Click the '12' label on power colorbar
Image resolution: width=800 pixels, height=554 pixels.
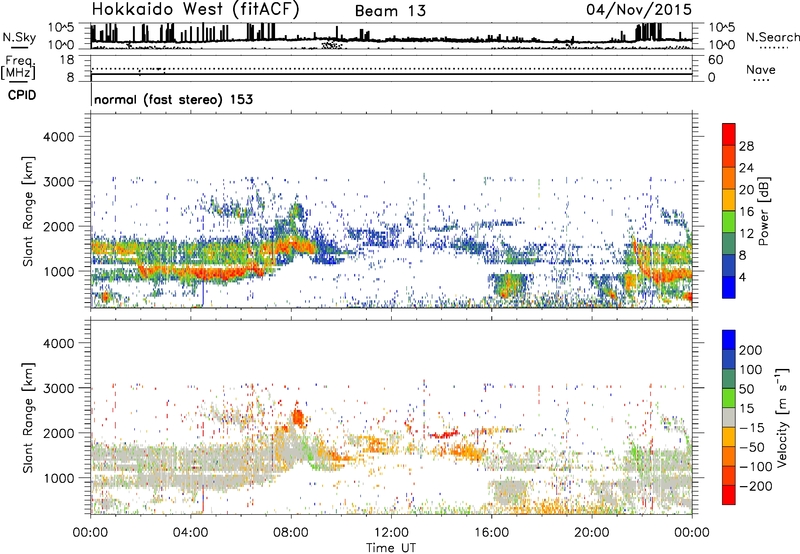pyautogui.click(x=746, y=234)
